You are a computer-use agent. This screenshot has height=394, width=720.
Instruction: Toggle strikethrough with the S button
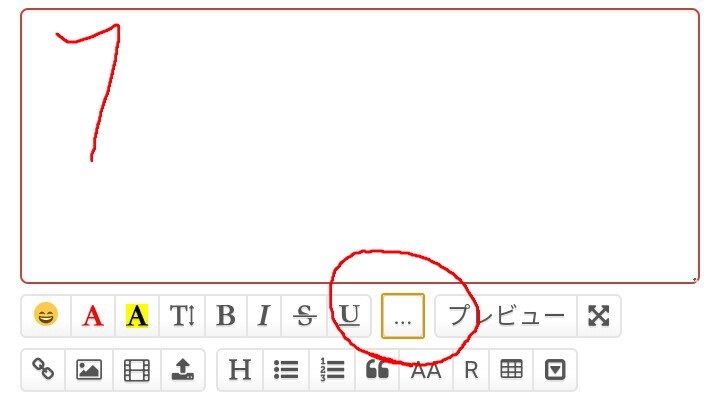[304, 316]
